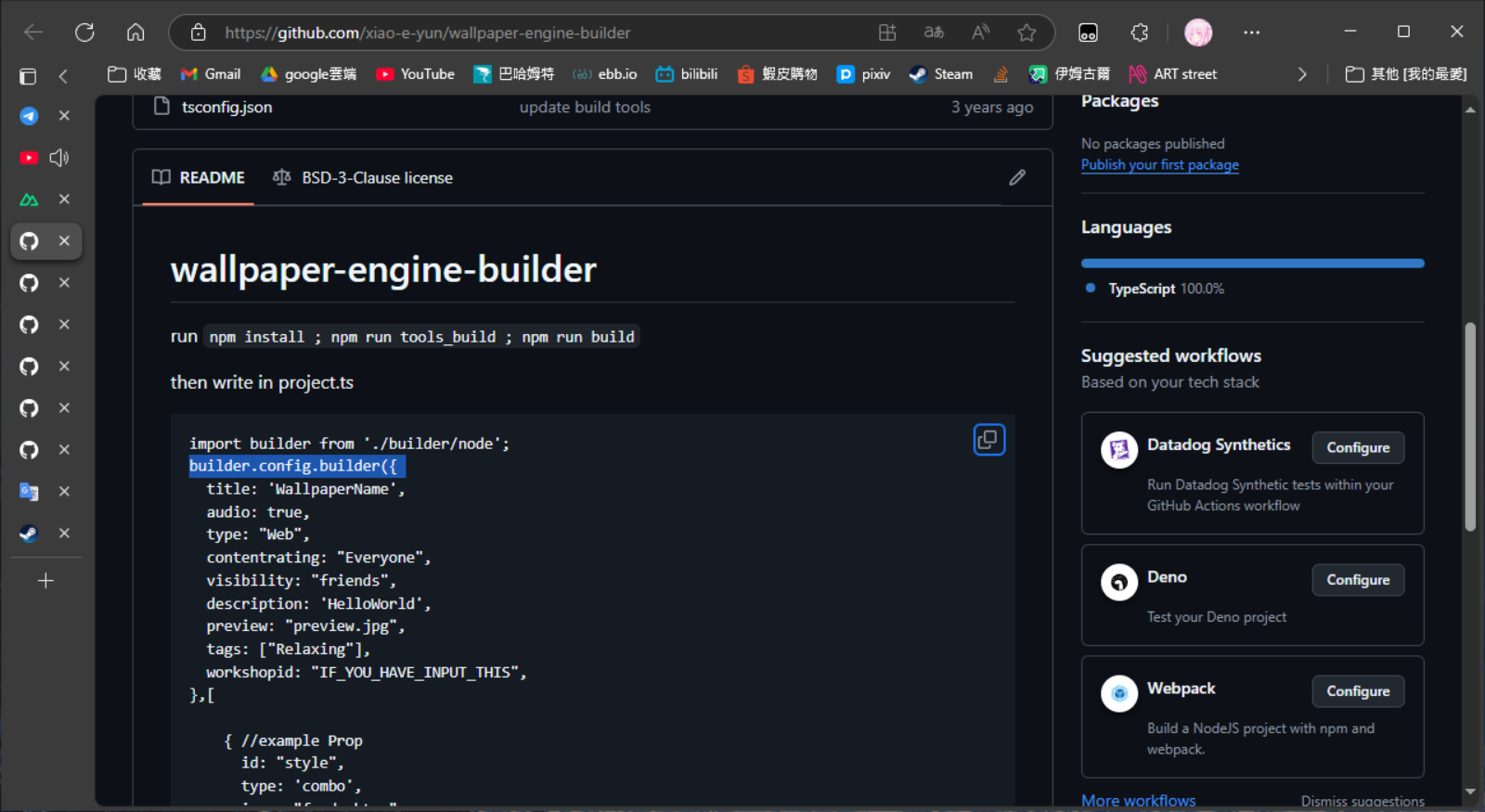Switch to the README tab
Viewport: 1485px width, 812px height.
pos(199,177)
